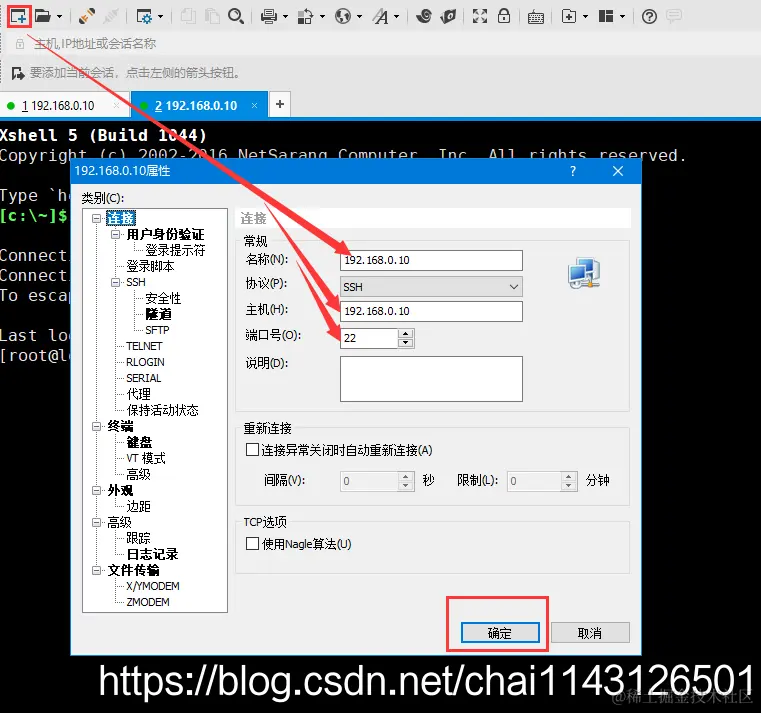761x713 pixels.
Task: Select ZMODEM in category tree
Action: [148, 602]
